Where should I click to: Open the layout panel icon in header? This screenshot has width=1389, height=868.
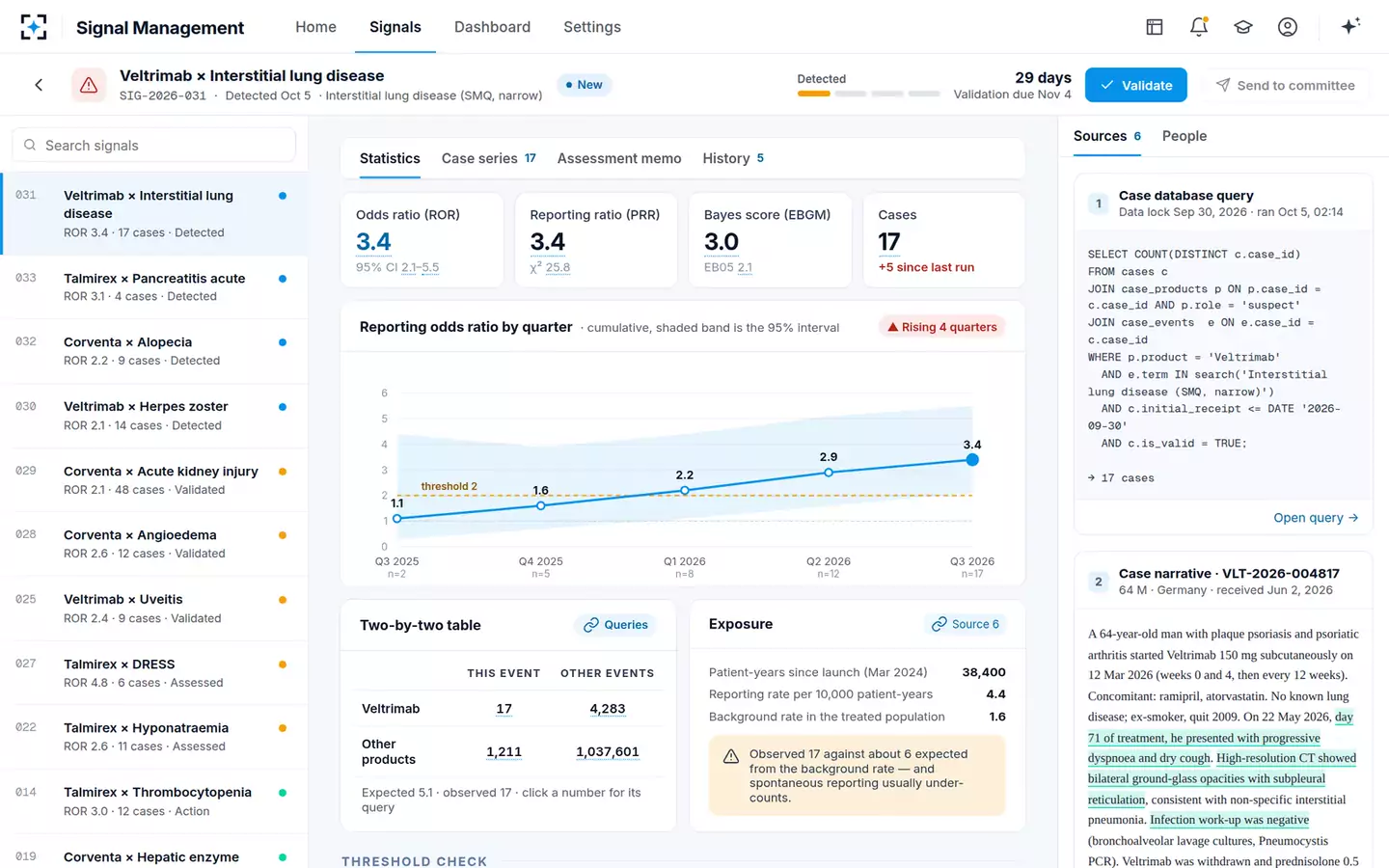(1155, 27)
